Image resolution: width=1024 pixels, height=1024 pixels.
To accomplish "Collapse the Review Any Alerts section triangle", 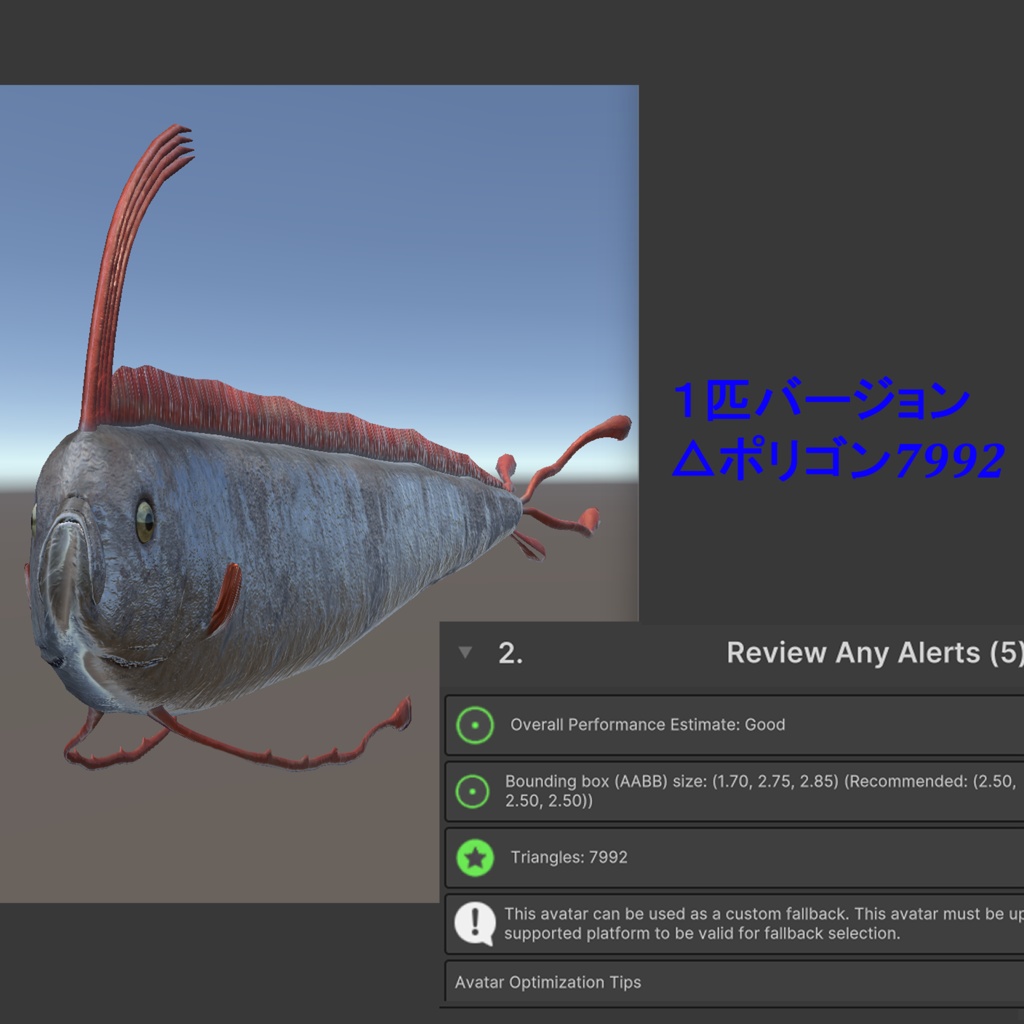I will (463, 653).
